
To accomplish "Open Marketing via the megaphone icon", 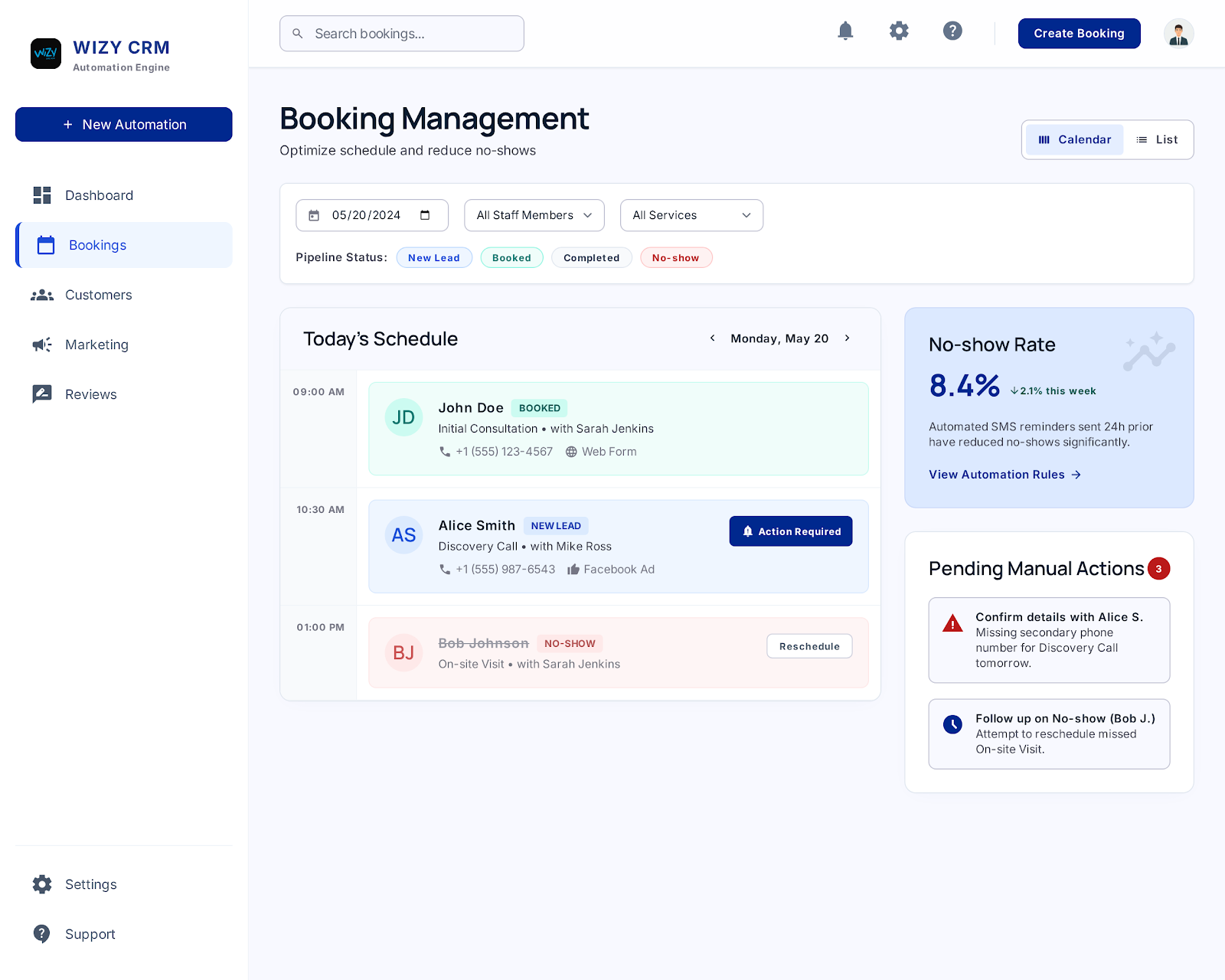I will [42, 345].
